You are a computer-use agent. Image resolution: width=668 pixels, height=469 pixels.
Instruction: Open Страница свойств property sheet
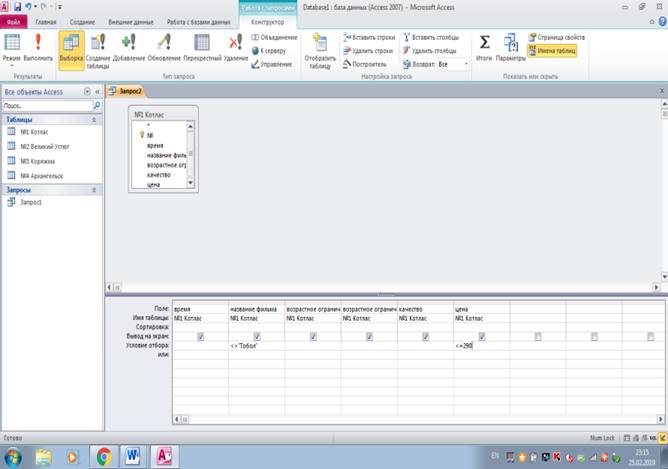point(556,37)
